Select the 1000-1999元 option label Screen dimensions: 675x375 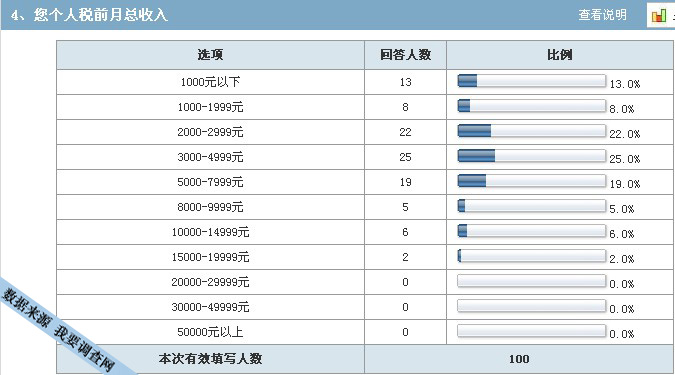point(211,107)
